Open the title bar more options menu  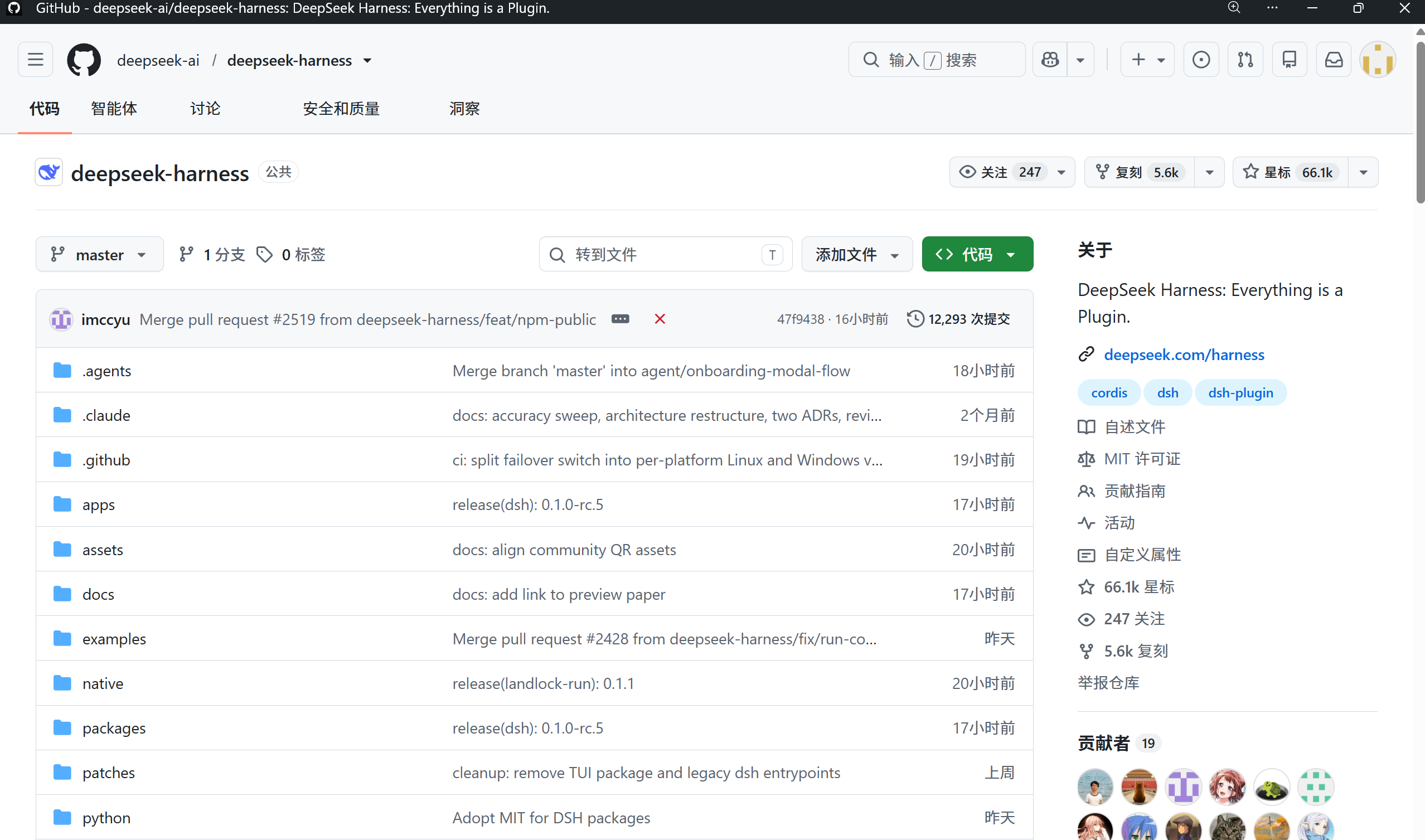click(x=1272, y=8)
